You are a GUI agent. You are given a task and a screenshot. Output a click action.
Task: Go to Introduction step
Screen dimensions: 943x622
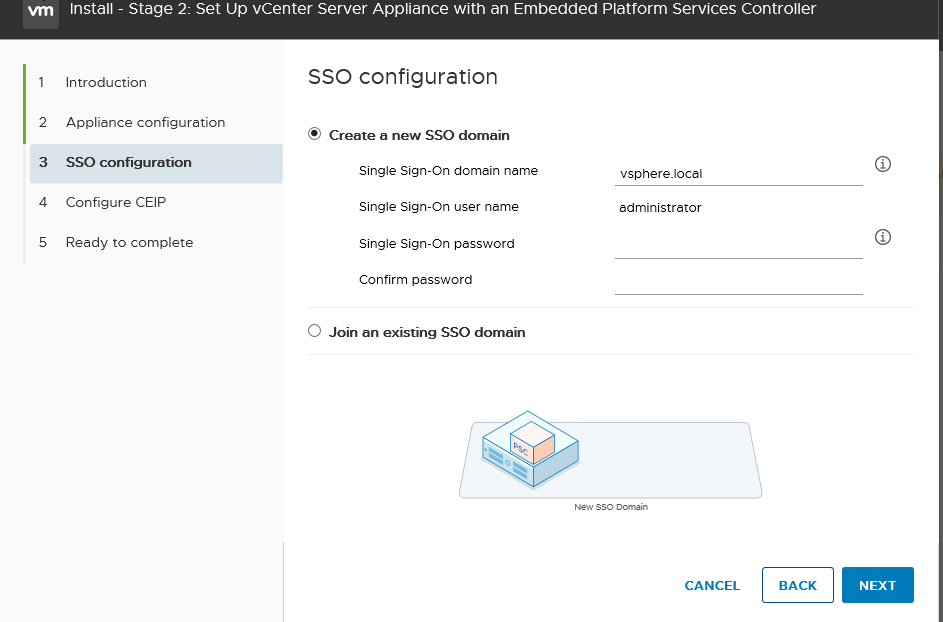[x=106, y=82]
